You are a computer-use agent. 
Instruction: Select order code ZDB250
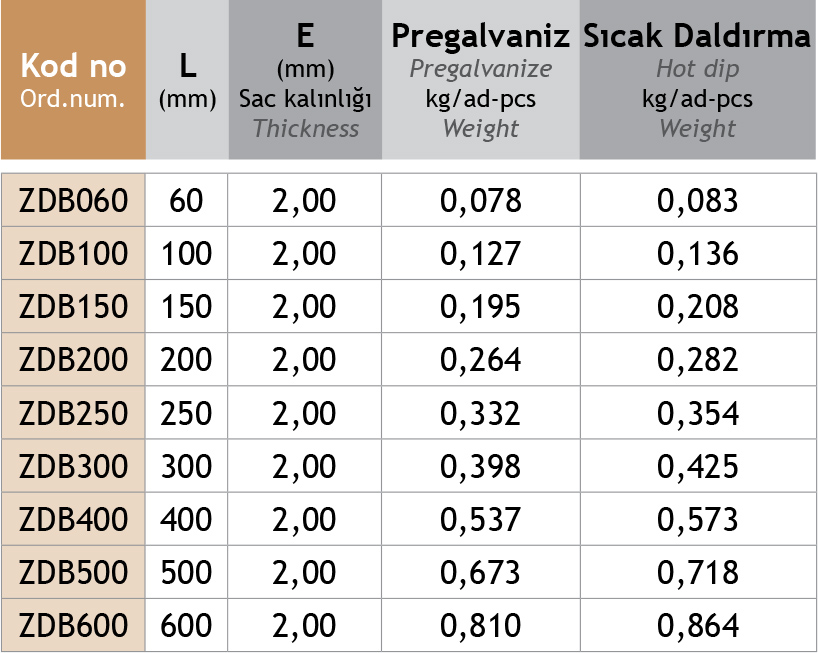click(74, 413)
